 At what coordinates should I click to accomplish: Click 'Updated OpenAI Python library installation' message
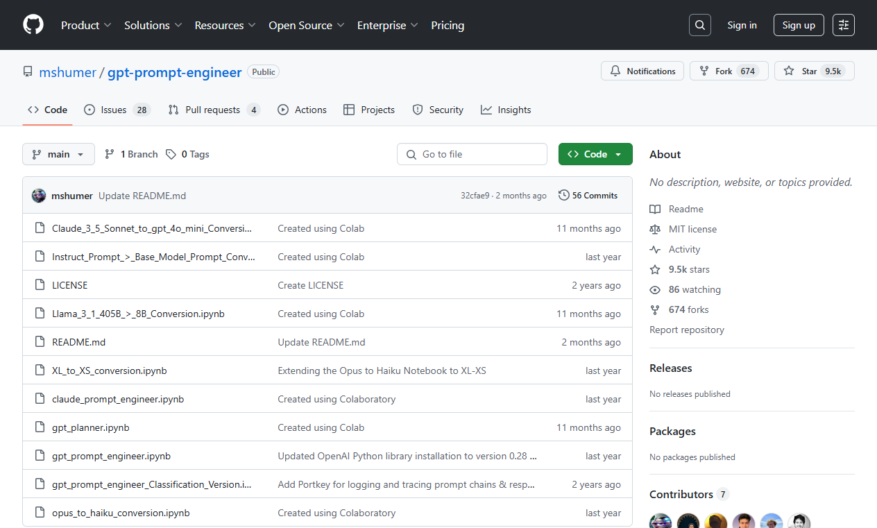(407, 455)
